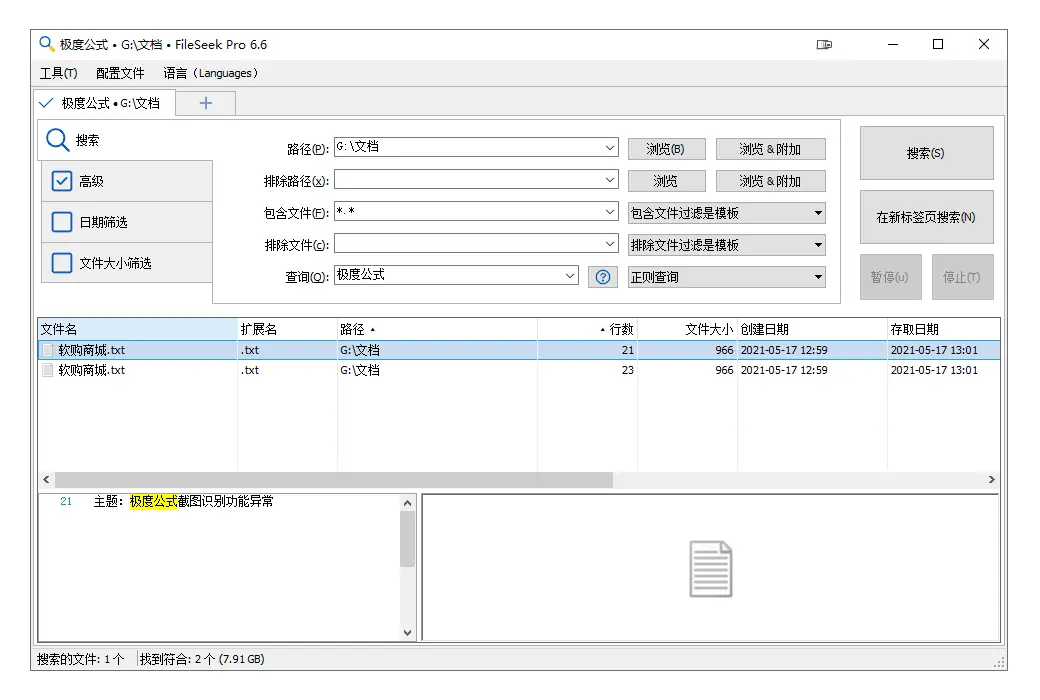Sort by 存取日期 column header
The image size is (1040, 700).
click(943, 329)
